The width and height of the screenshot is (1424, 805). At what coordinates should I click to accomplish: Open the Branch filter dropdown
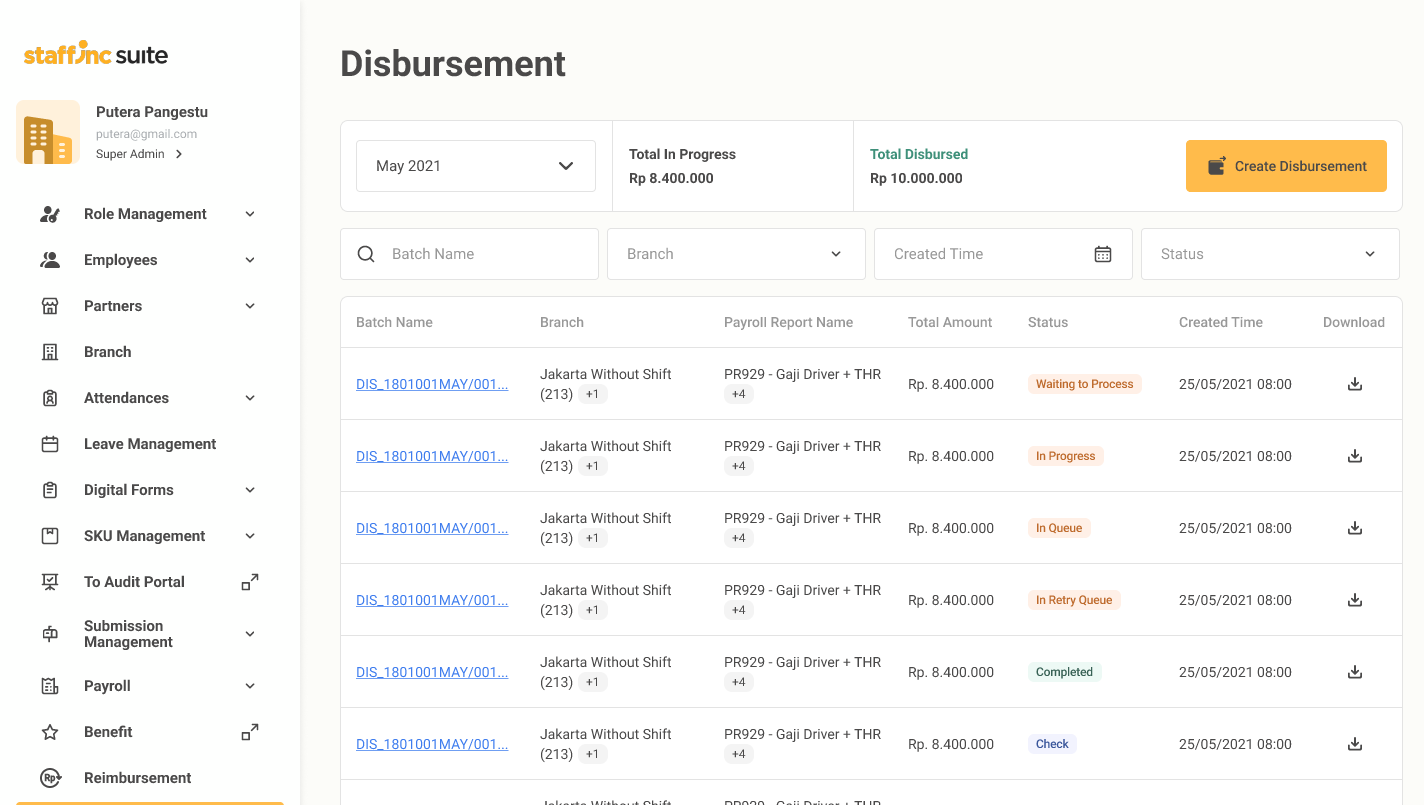pos(736,254)
